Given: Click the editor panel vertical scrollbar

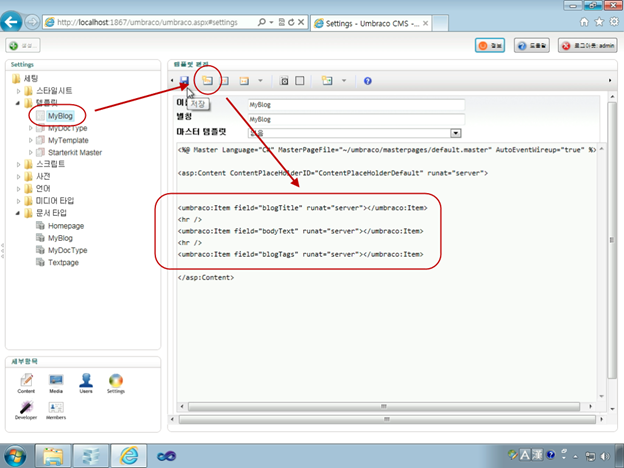Looking at the screenshot, I should tap(612, 240).
